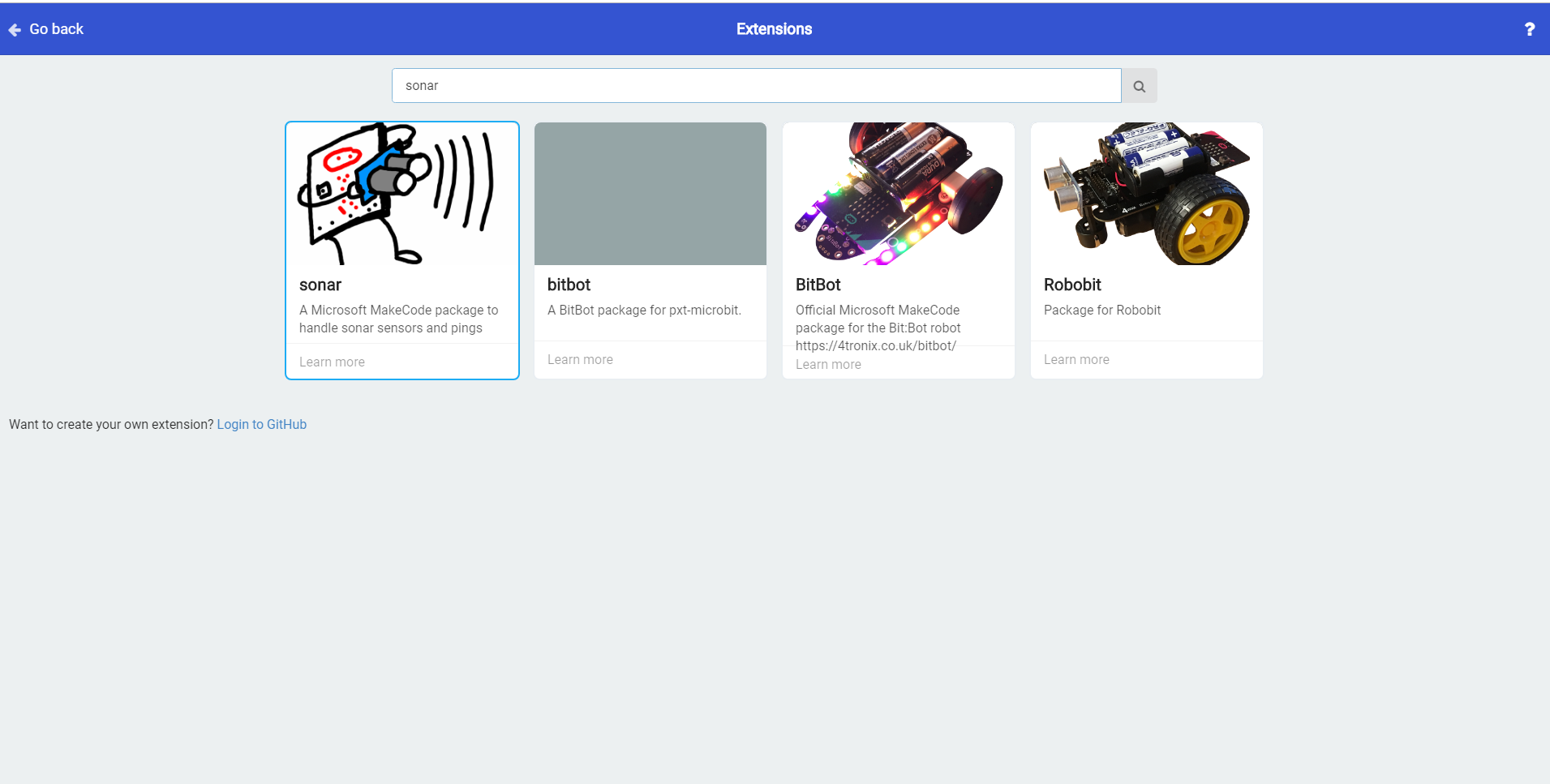The width and height of the screenshot is (1550, 784).
Task: Click the Robobit card title
Action: 1072,285
